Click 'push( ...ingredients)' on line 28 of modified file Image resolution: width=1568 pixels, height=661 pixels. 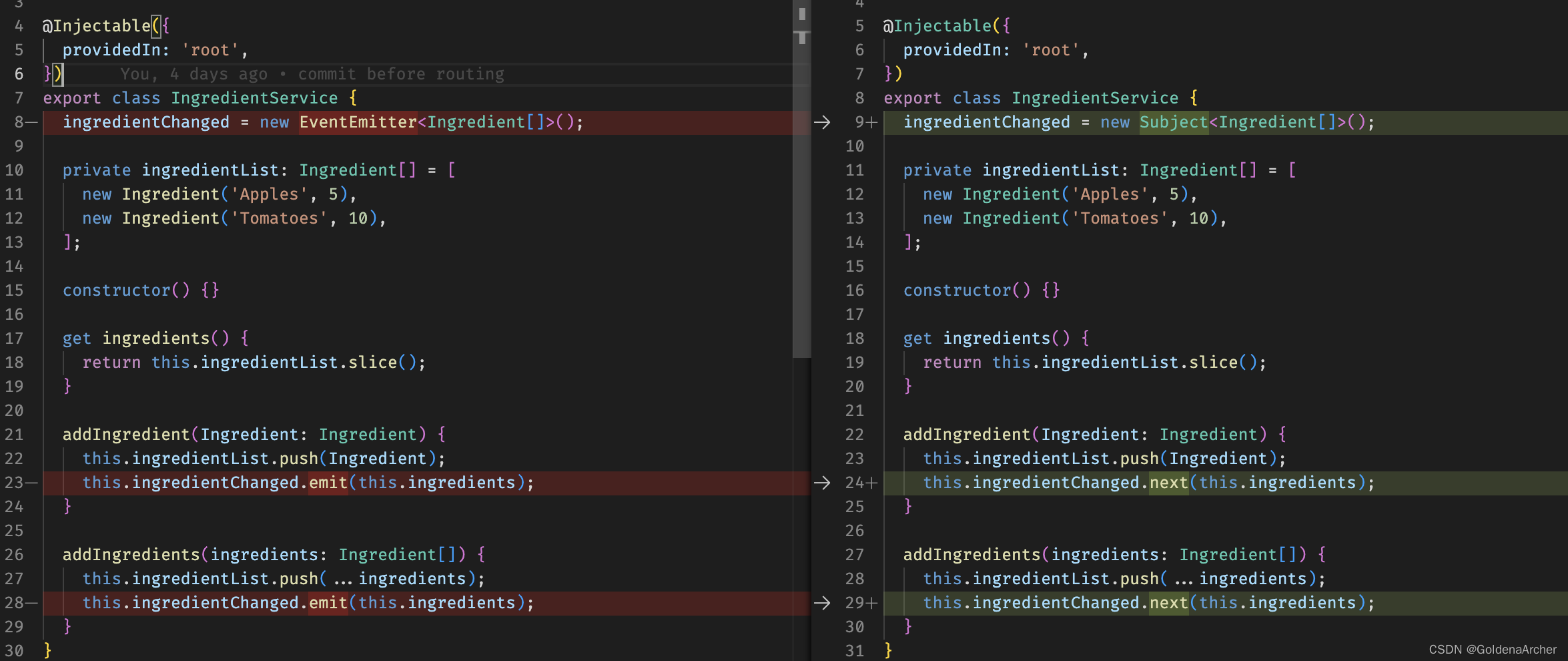[x=1218, y=579]
